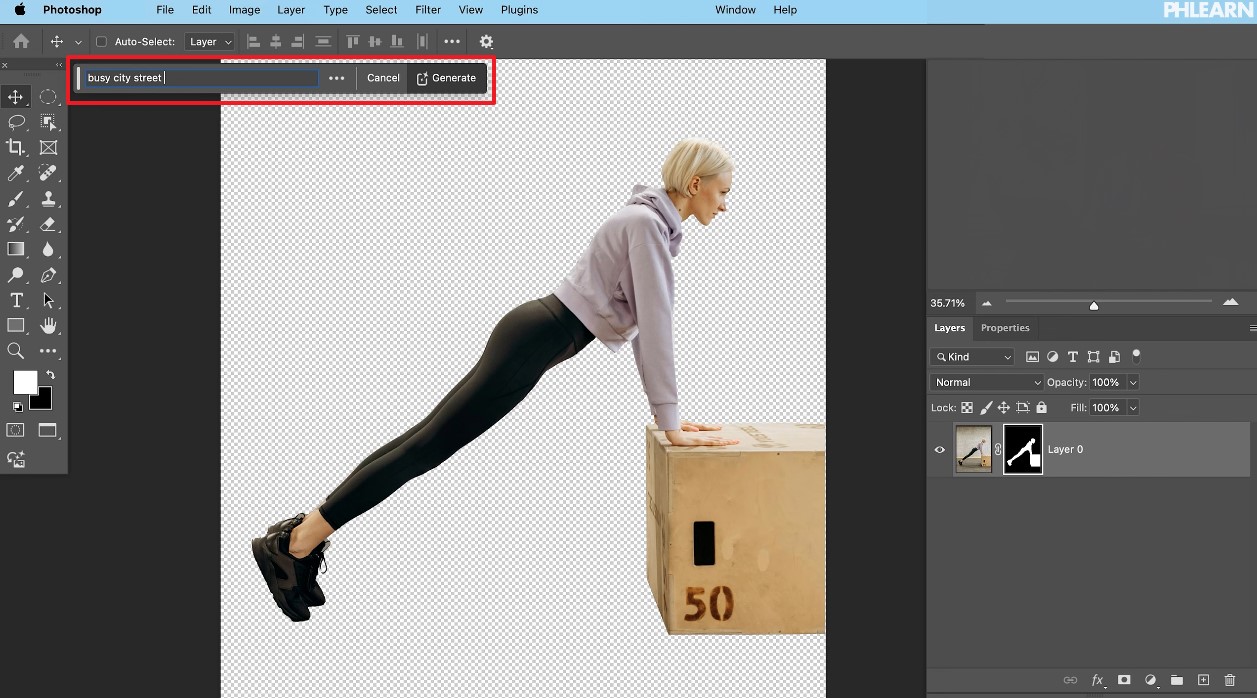Click the Home icon in options bar

[x=21, y=41]
